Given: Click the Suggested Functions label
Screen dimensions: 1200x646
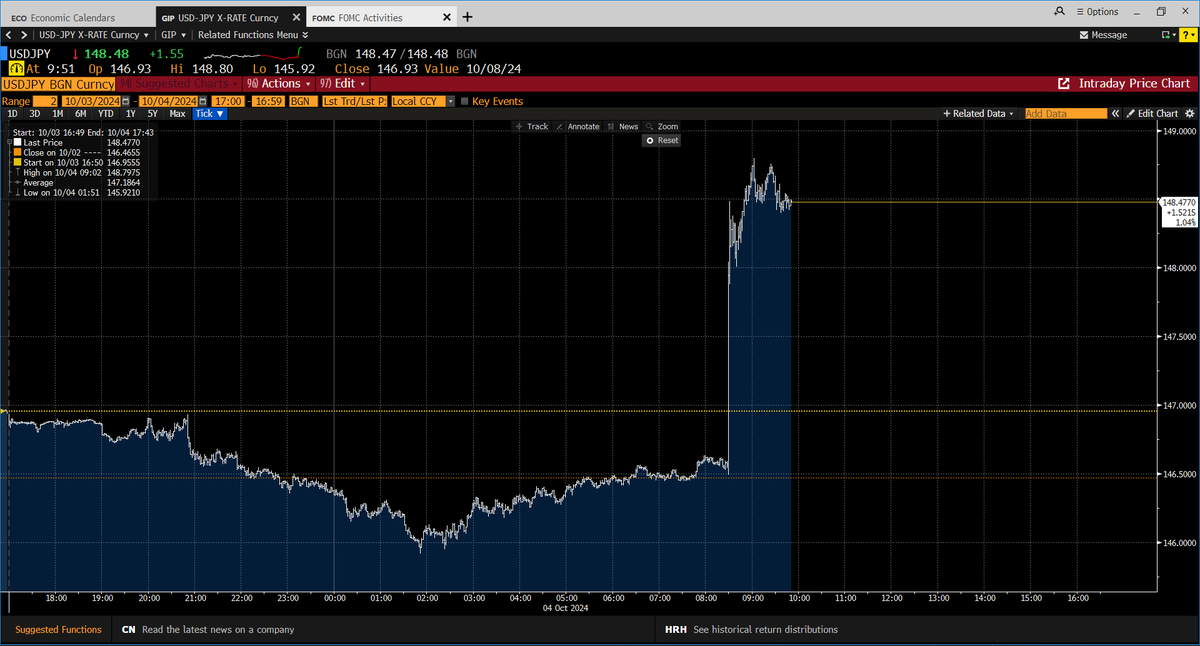Looking at the screenshot, I should pos(58,630).
